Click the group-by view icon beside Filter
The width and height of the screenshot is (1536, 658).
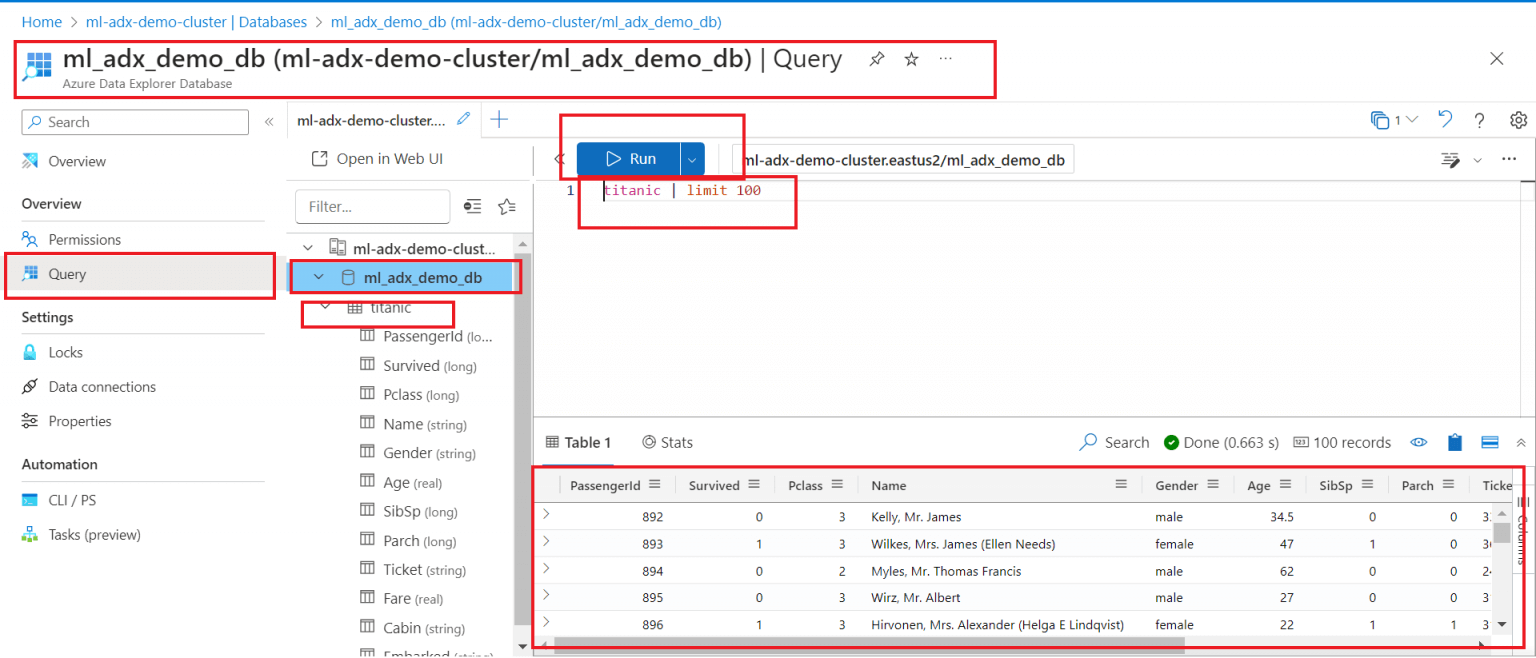[472, 206]
